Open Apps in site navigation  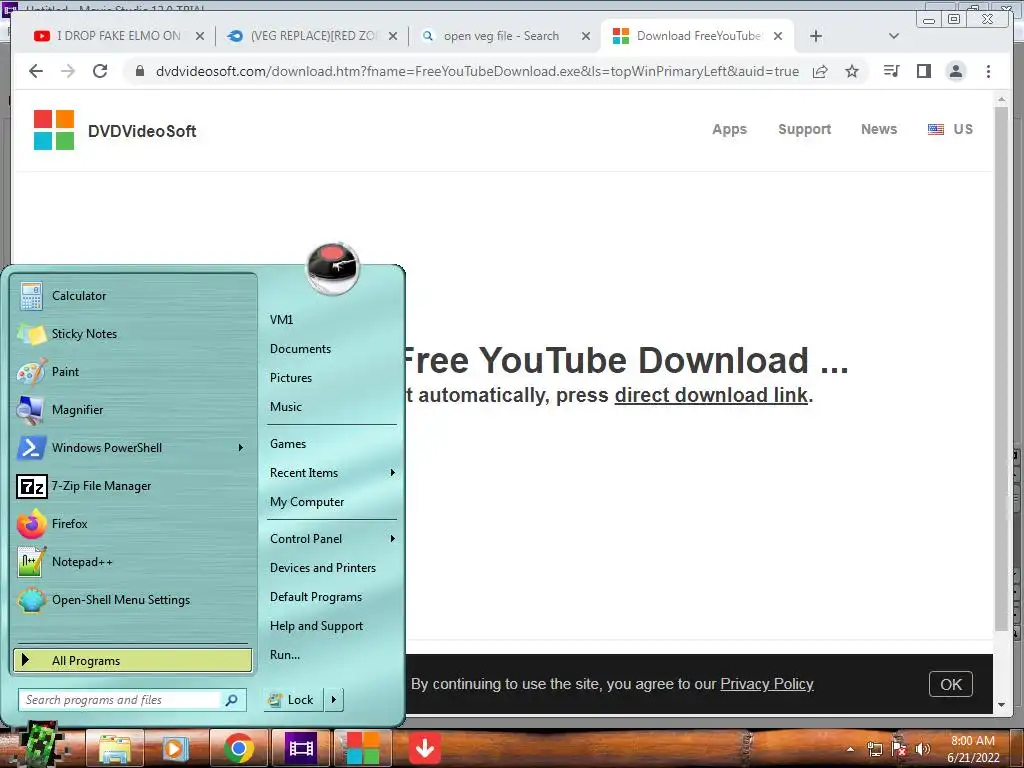[x=729, y=129]
